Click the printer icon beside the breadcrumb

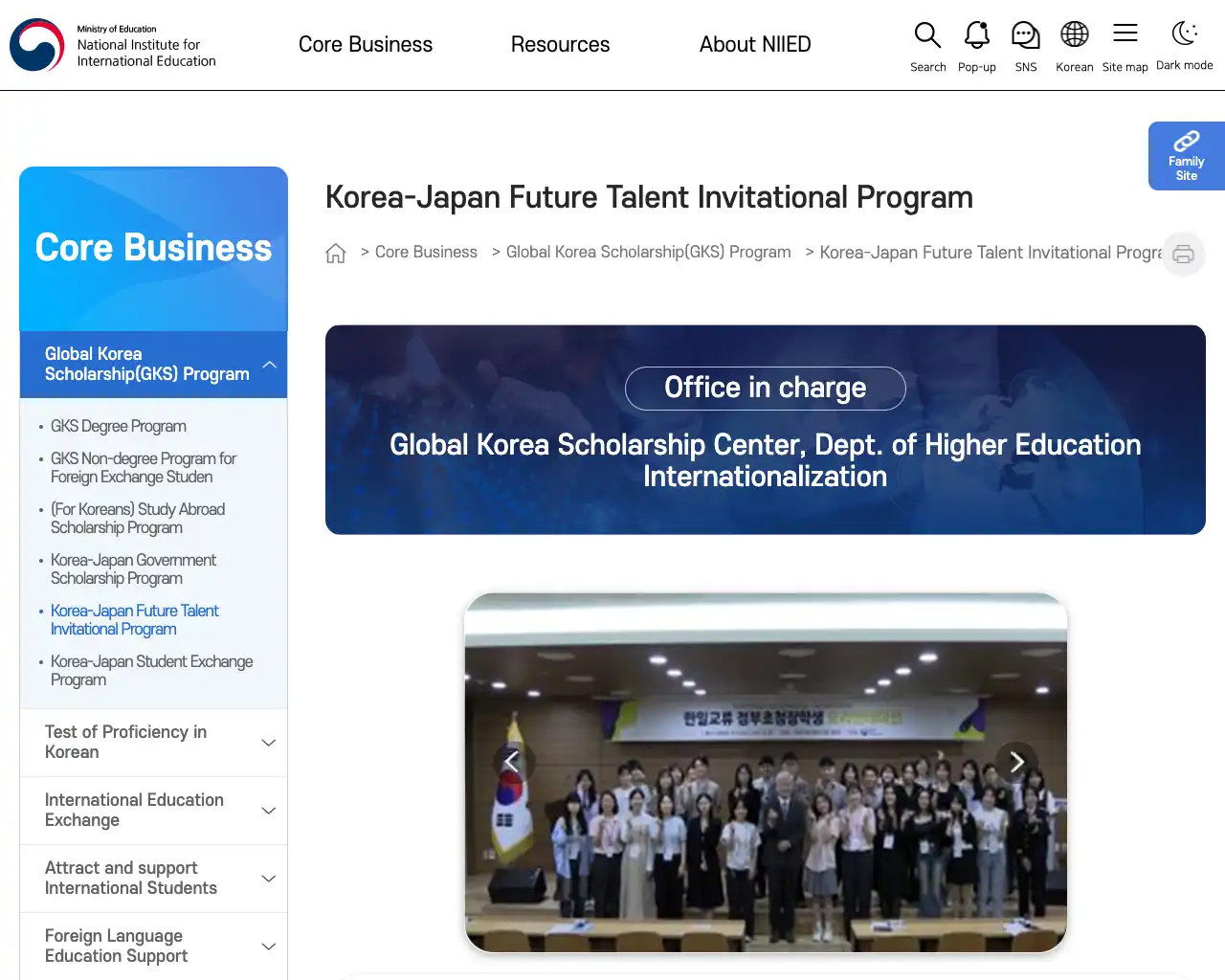[1184, 254]
